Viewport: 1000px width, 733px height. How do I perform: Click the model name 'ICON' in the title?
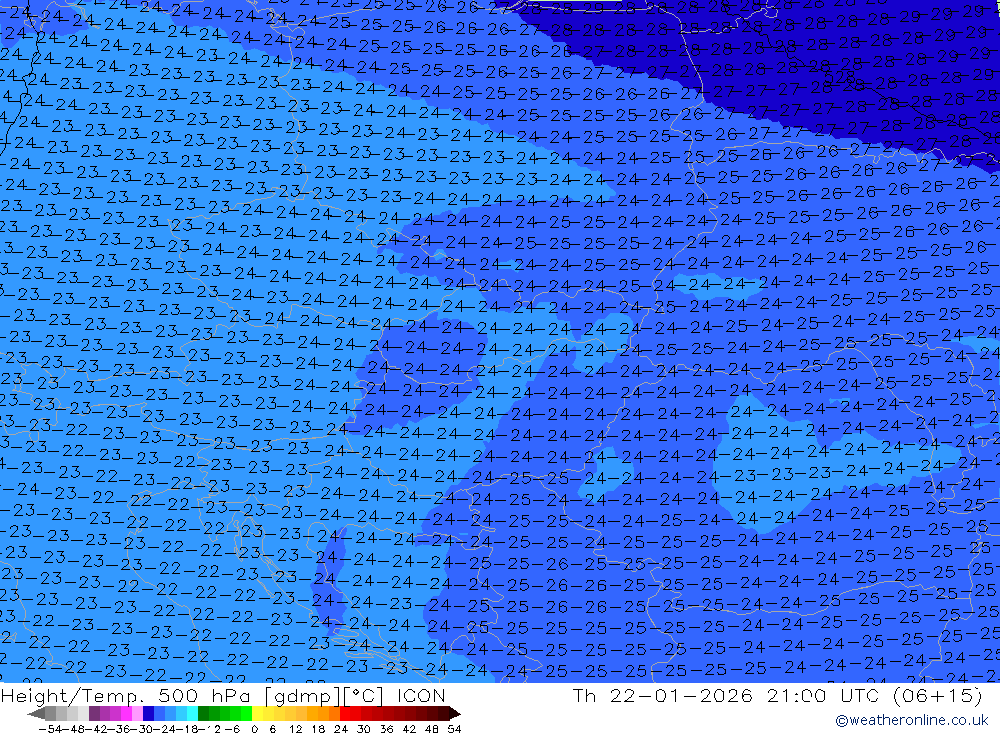pos(421,695)
